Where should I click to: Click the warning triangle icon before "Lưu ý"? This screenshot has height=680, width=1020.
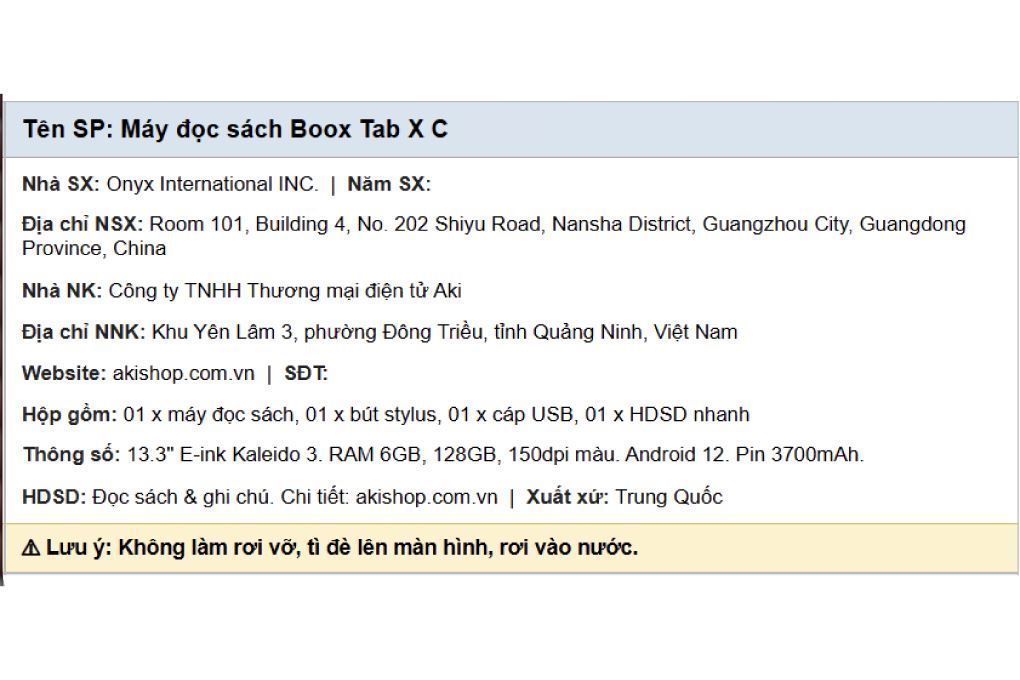tap(31, 548)
